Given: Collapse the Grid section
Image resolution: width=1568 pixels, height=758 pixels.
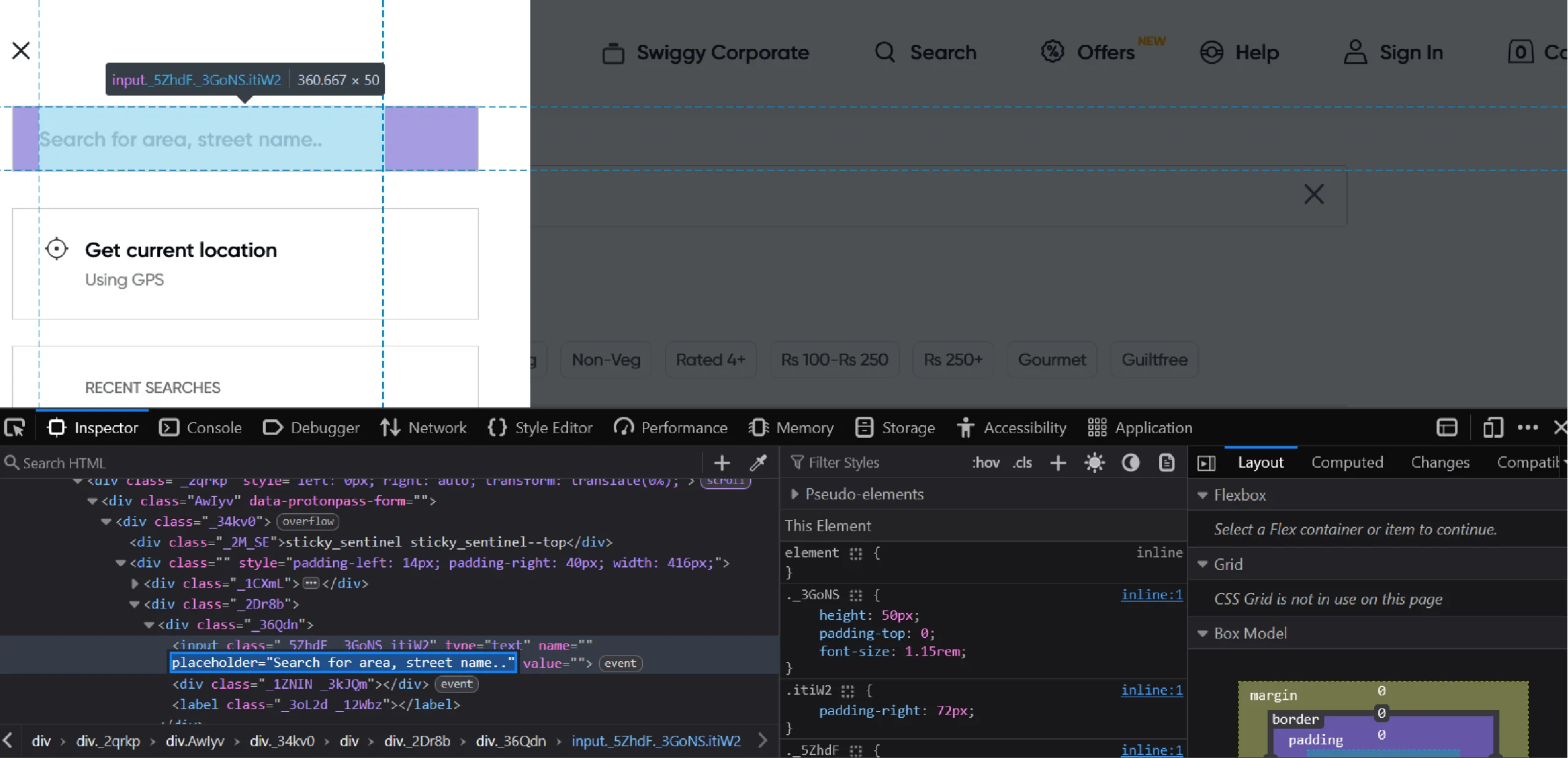Looking at the screenshot, I should click(x=1203, y=564).
